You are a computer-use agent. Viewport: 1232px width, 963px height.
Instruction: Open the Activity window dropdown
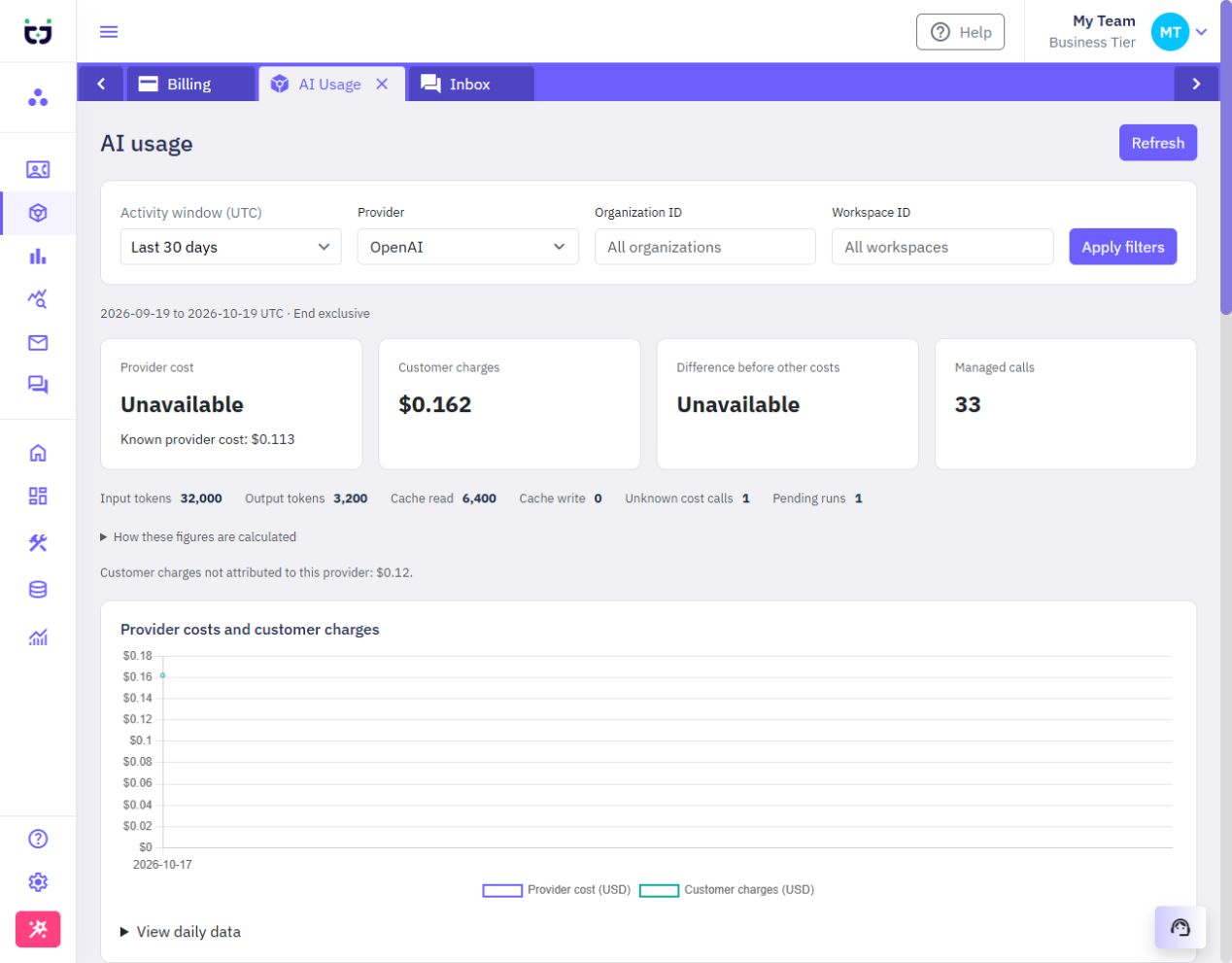pyautogui.click(x=230, y=247)
